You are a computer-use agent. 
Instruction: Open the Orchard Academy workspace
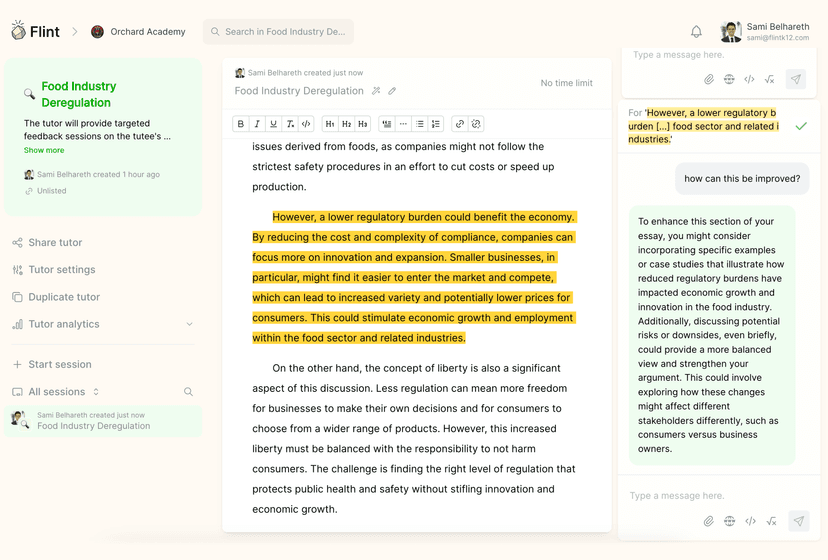138,32
